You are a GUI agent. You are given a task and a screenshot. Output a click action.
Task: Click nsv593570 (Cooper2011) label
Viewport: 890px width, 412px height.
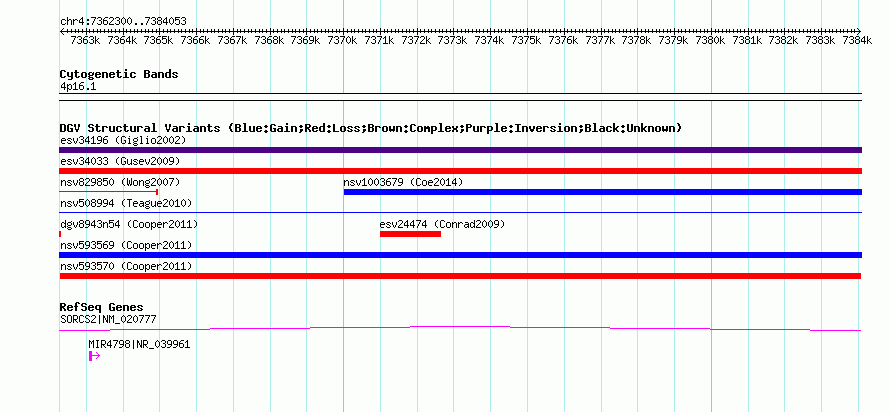[126, 266]
